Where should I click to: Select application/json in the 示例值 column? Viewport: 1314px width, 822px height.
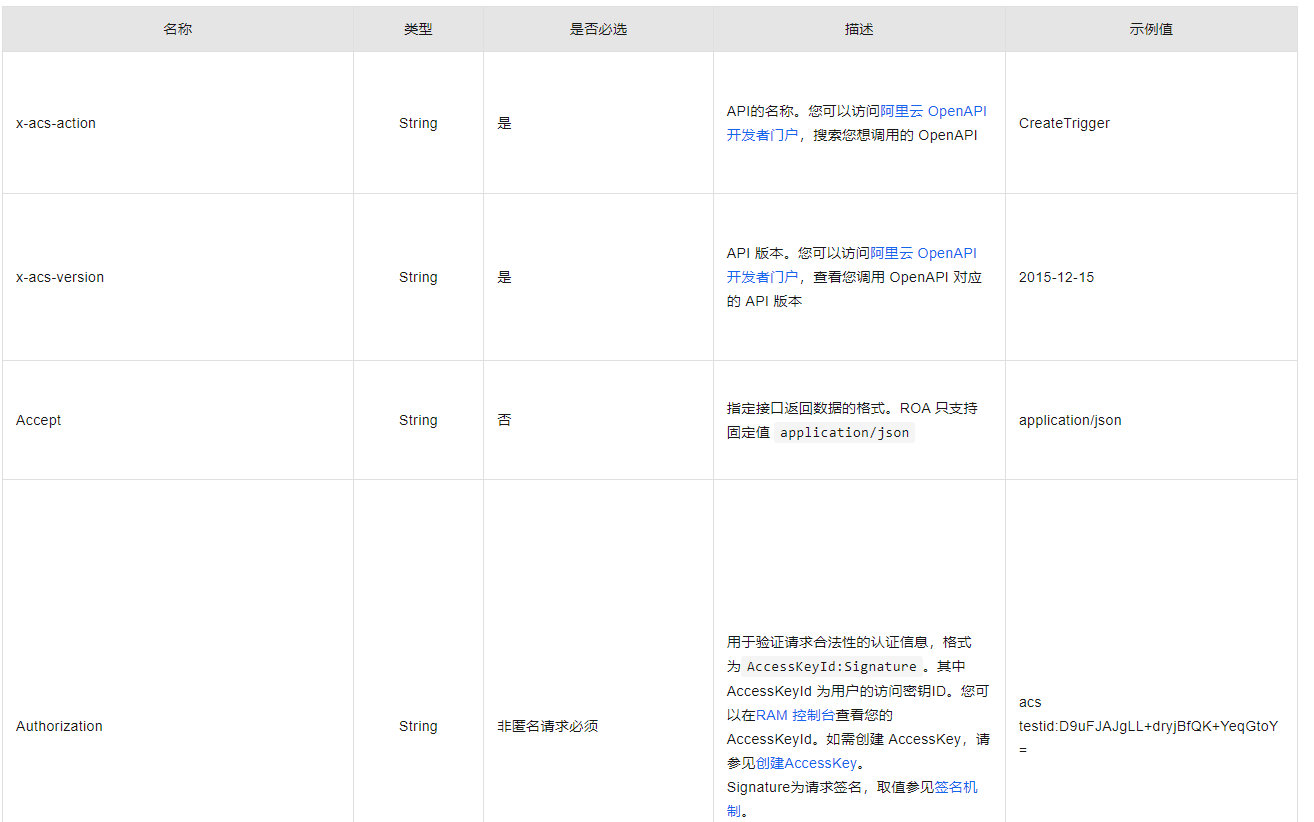tap(1070, 420)
